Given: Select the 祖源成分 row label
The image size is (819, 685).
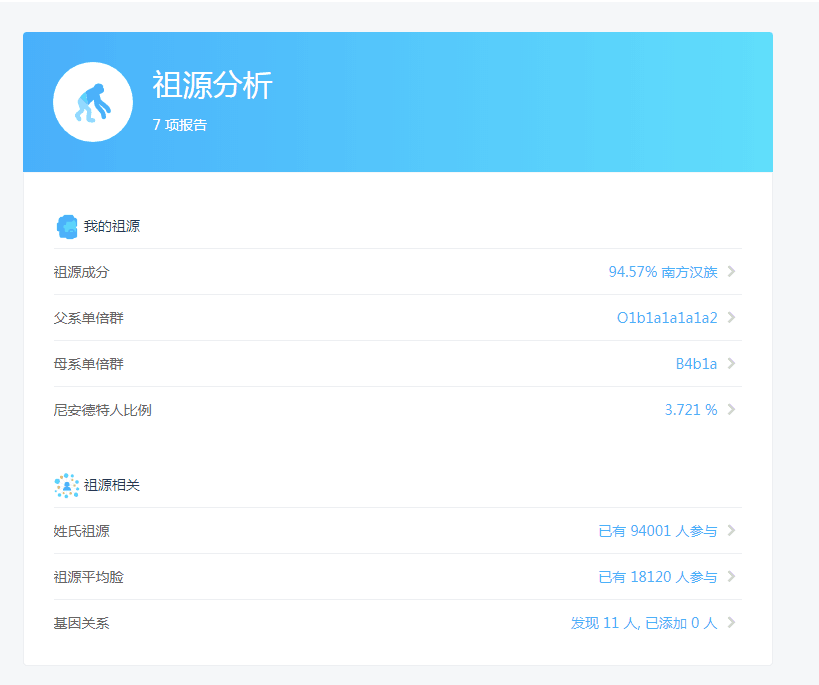Looking at the screenshot, I should pos(81,272).
